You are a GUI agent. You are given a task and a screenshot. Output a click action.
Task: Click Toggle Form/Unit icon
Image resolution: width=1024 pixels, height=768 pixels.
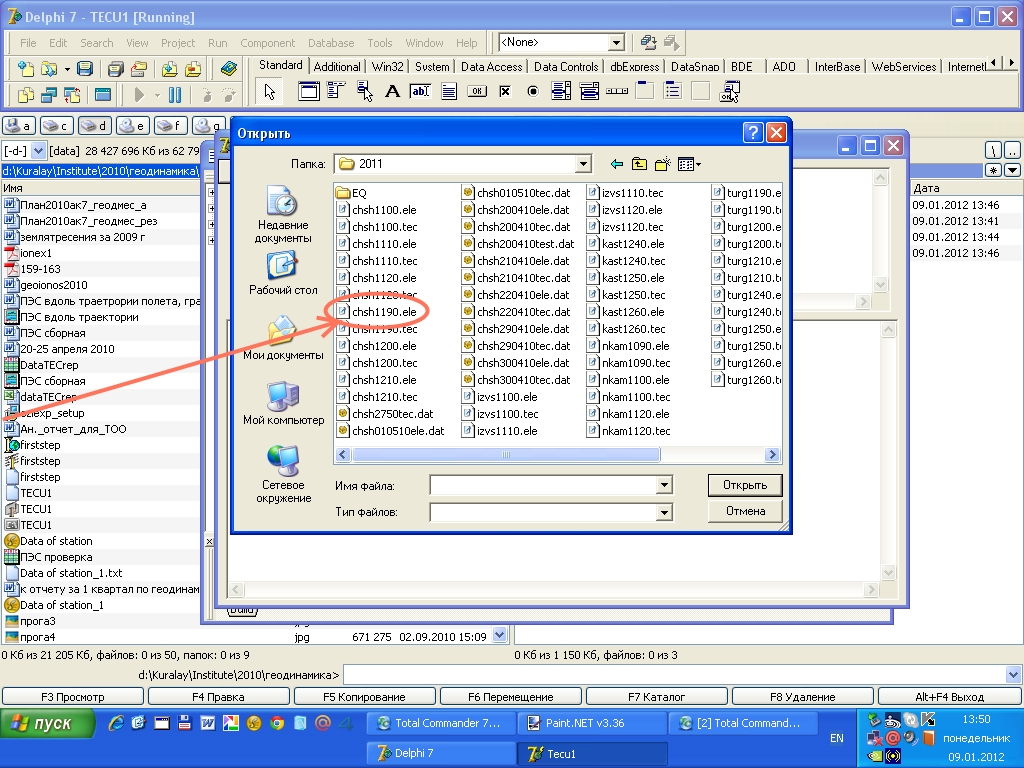pos(72,95)
